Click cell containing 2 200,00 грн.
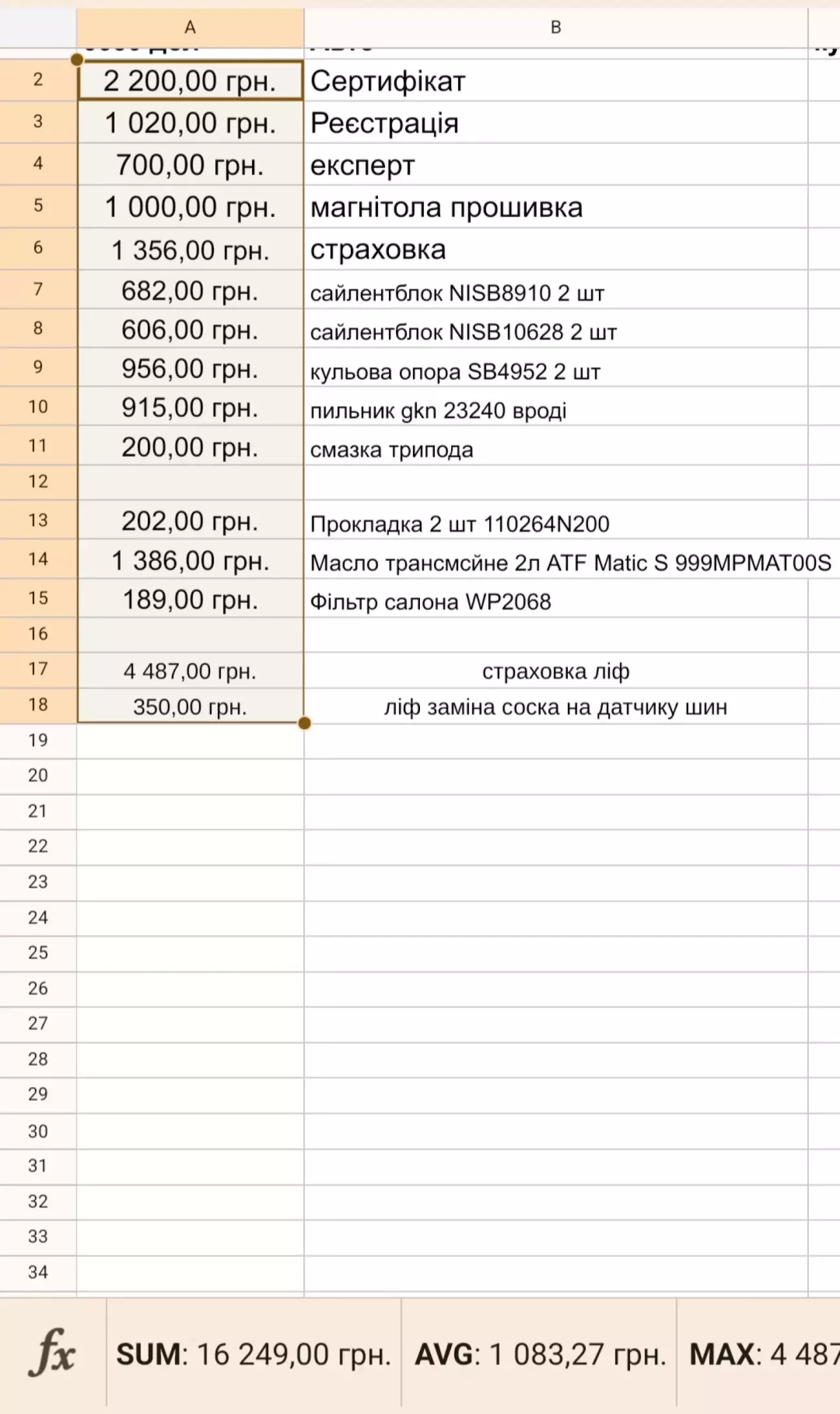Viewport: 840px width, 1414px height. 190,81
